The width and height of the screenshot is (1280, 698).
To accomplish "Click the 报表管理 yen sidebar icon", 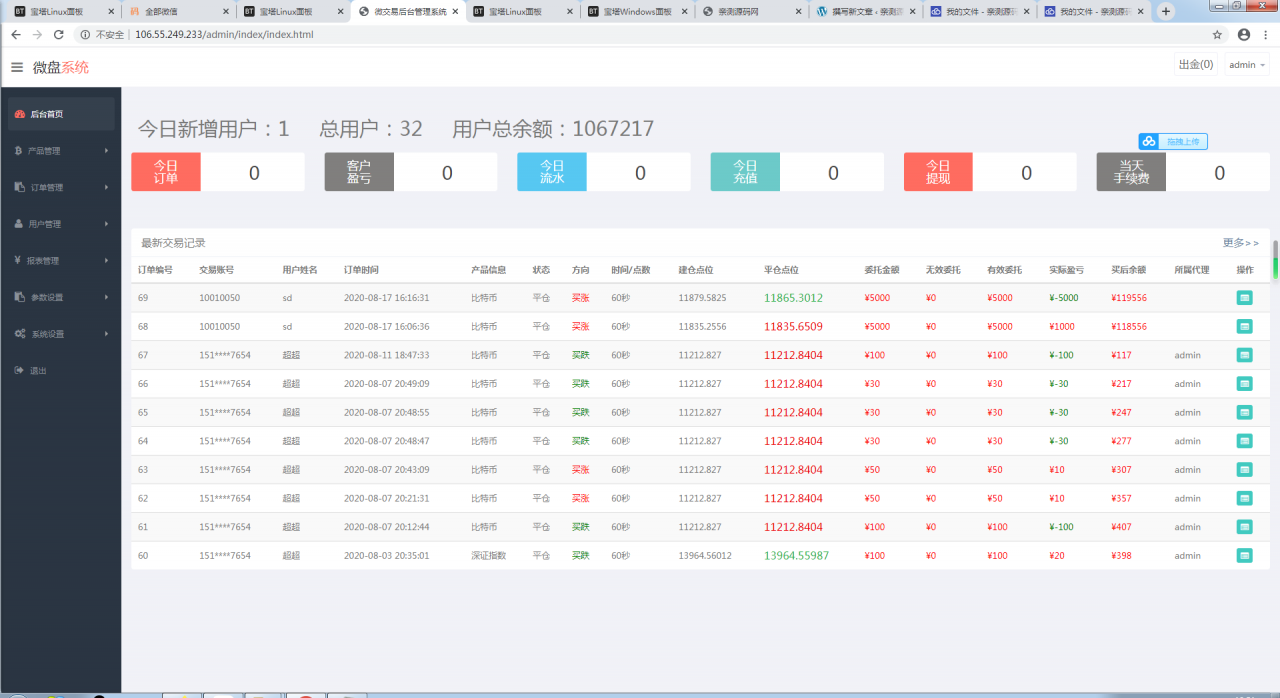I will pyautogui.click(x=18, y=261).
